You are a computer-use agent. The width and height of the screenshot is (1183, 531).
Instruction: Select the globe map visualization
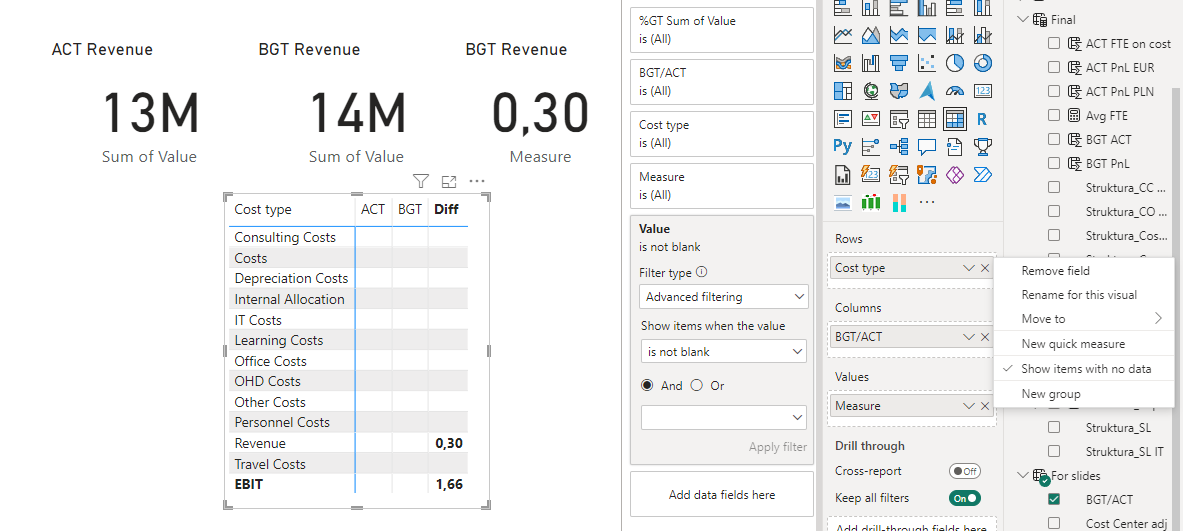pos(871,91)
